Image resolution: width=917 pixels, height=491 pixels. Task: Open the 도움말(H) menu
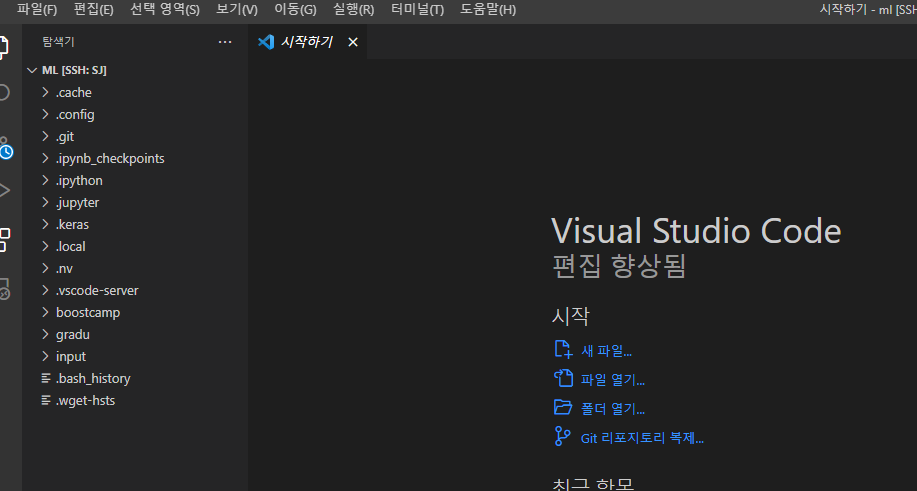pyautogui.click(x=488, y=9)
